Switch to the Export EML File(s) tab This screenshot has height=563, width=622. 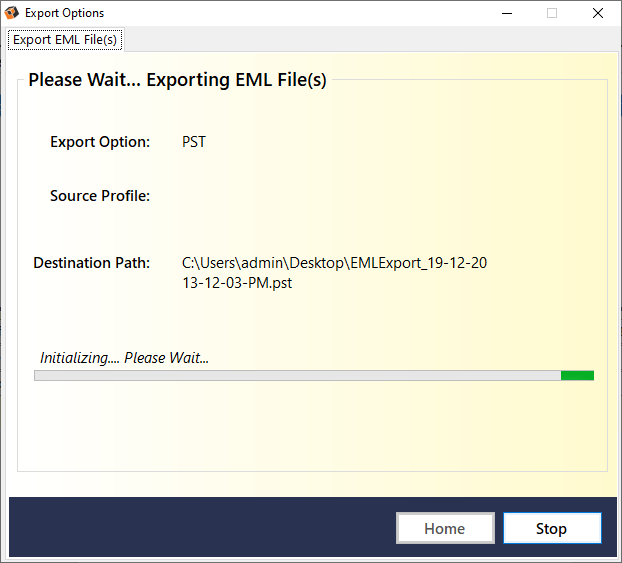click(64, 40)
